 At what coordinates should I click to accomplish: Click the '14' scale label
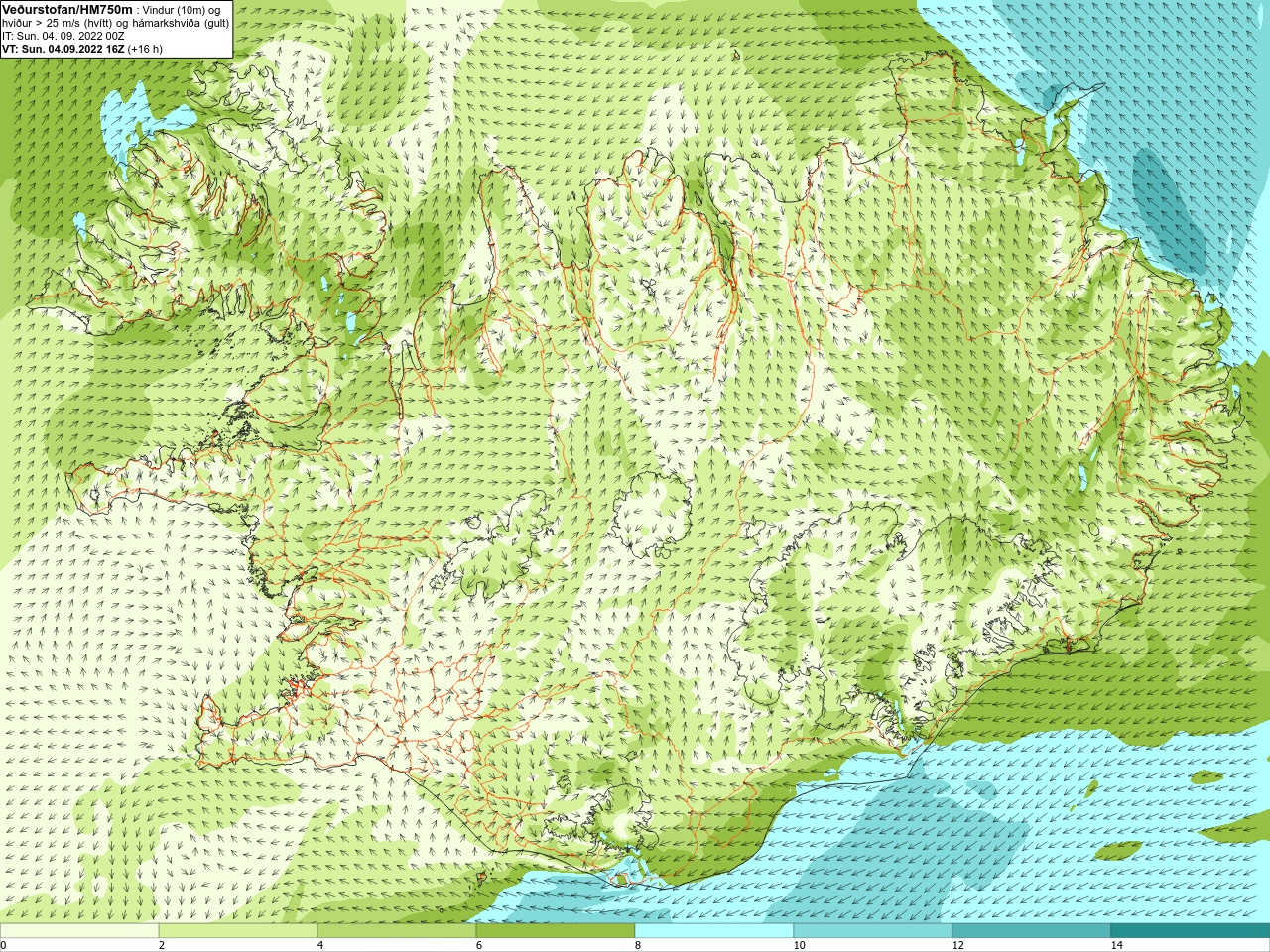1116,945
